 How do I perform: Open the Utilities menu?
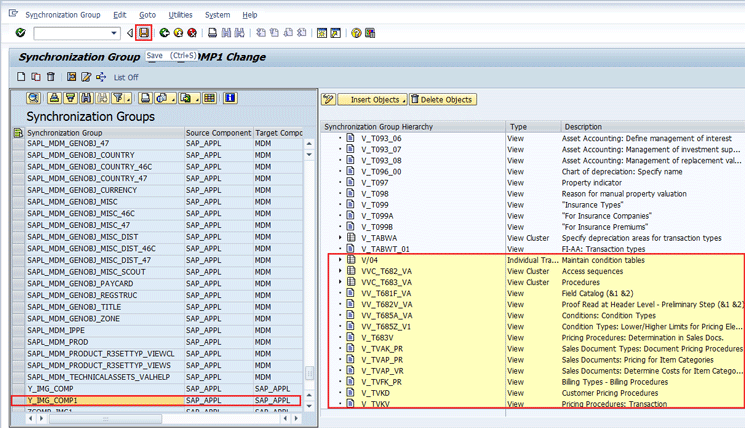pos(180,15)
